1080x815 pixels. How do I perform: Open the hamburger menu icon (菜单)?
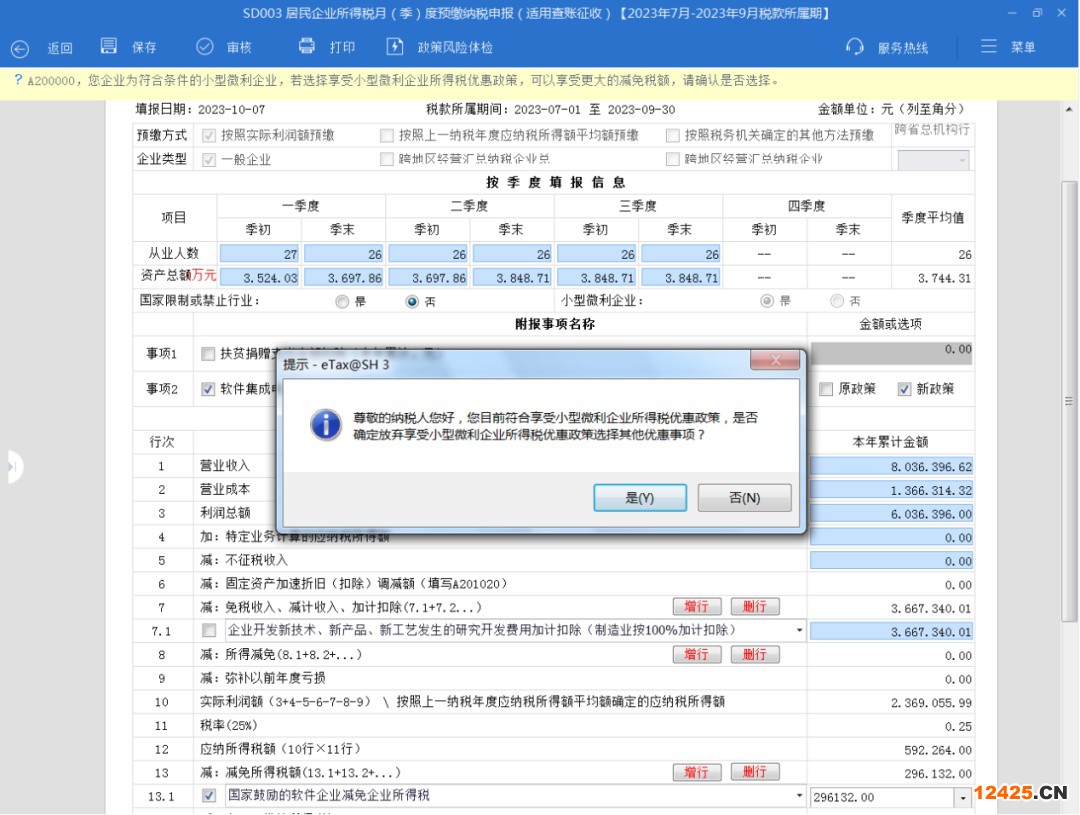click(x=989, y=47)
